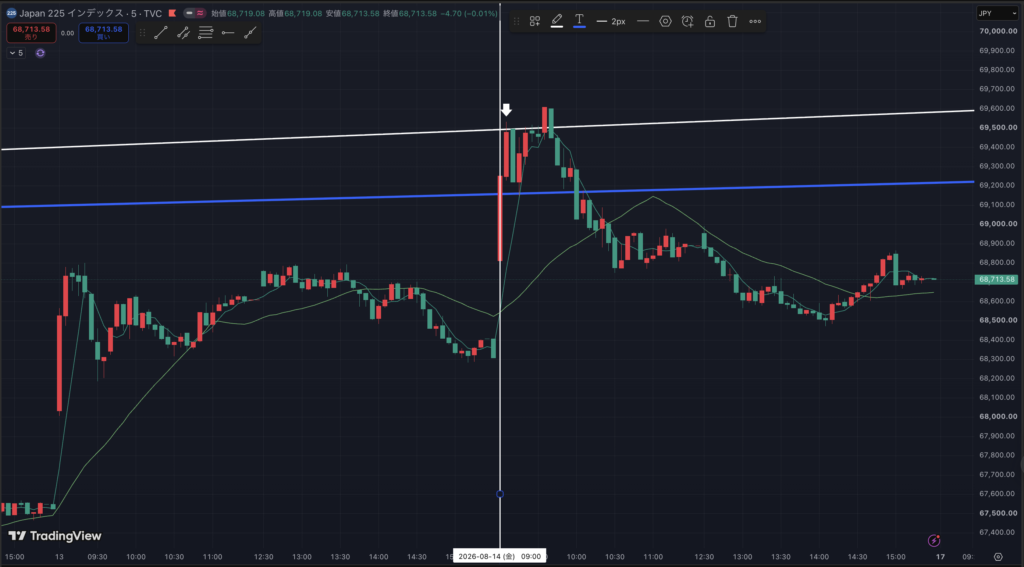
Task: Toggle the red flag on Japan 225 symbol
Action: pyautogui.click(x=172, y=13)
